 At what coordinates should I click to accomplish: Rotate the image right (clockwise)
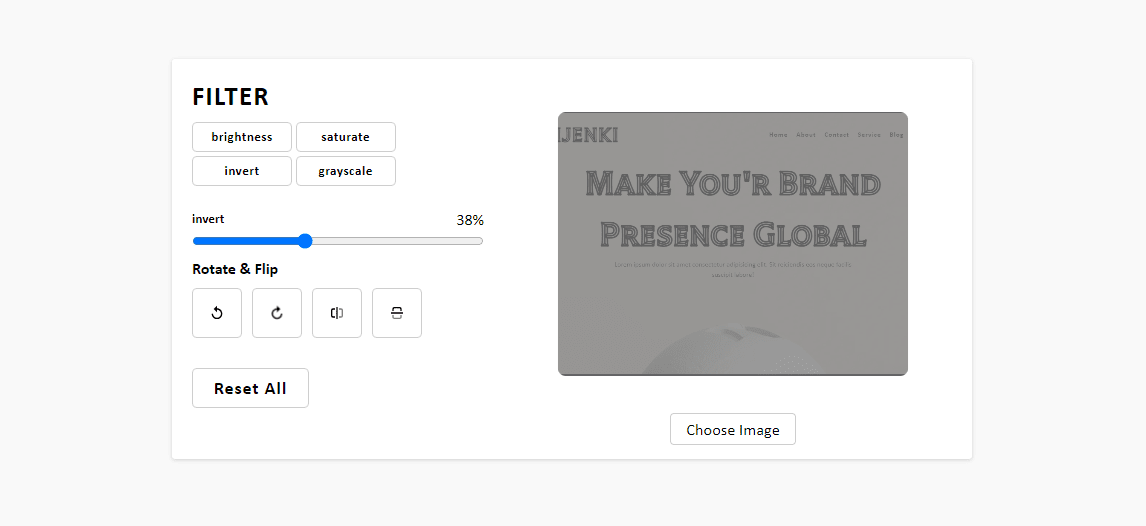pyautogui.click(x=277, y=313)
